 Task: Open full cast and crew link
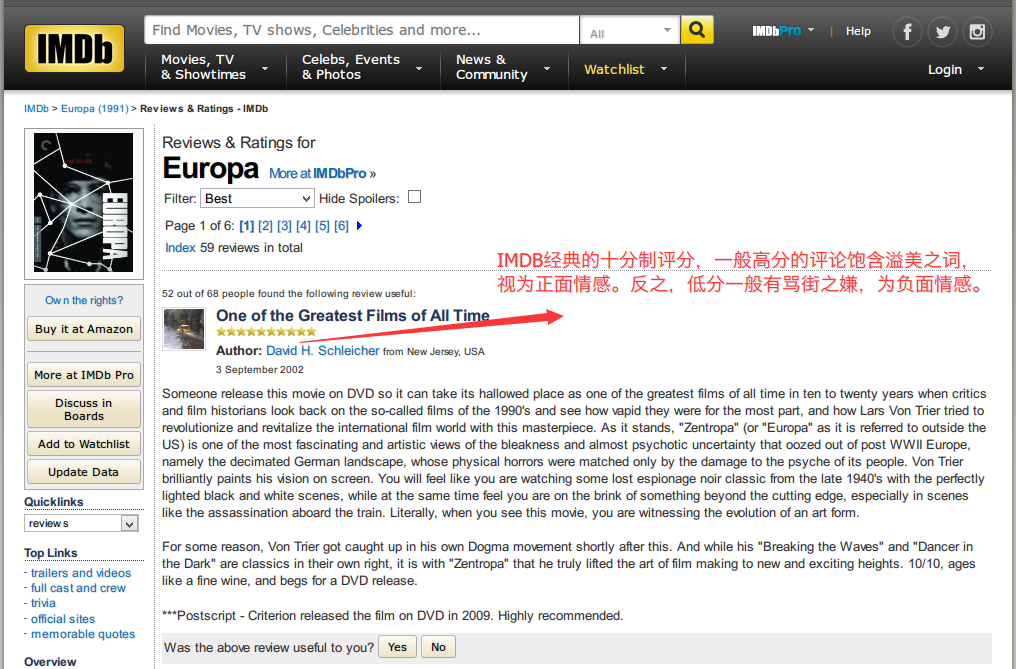pos(78,588)
